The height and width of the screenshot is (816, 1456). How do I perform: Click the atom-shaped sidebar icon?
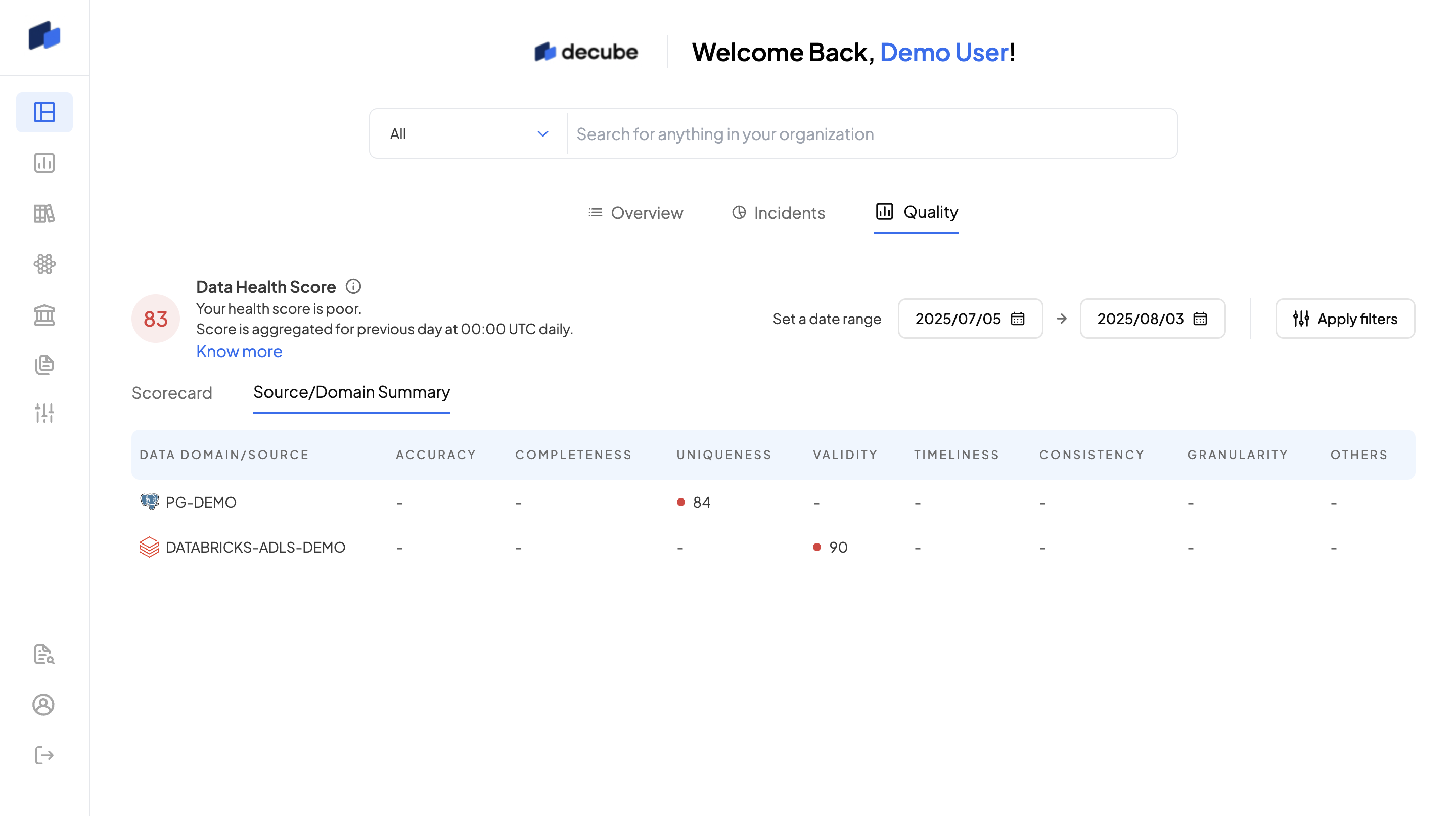[44, 264]
